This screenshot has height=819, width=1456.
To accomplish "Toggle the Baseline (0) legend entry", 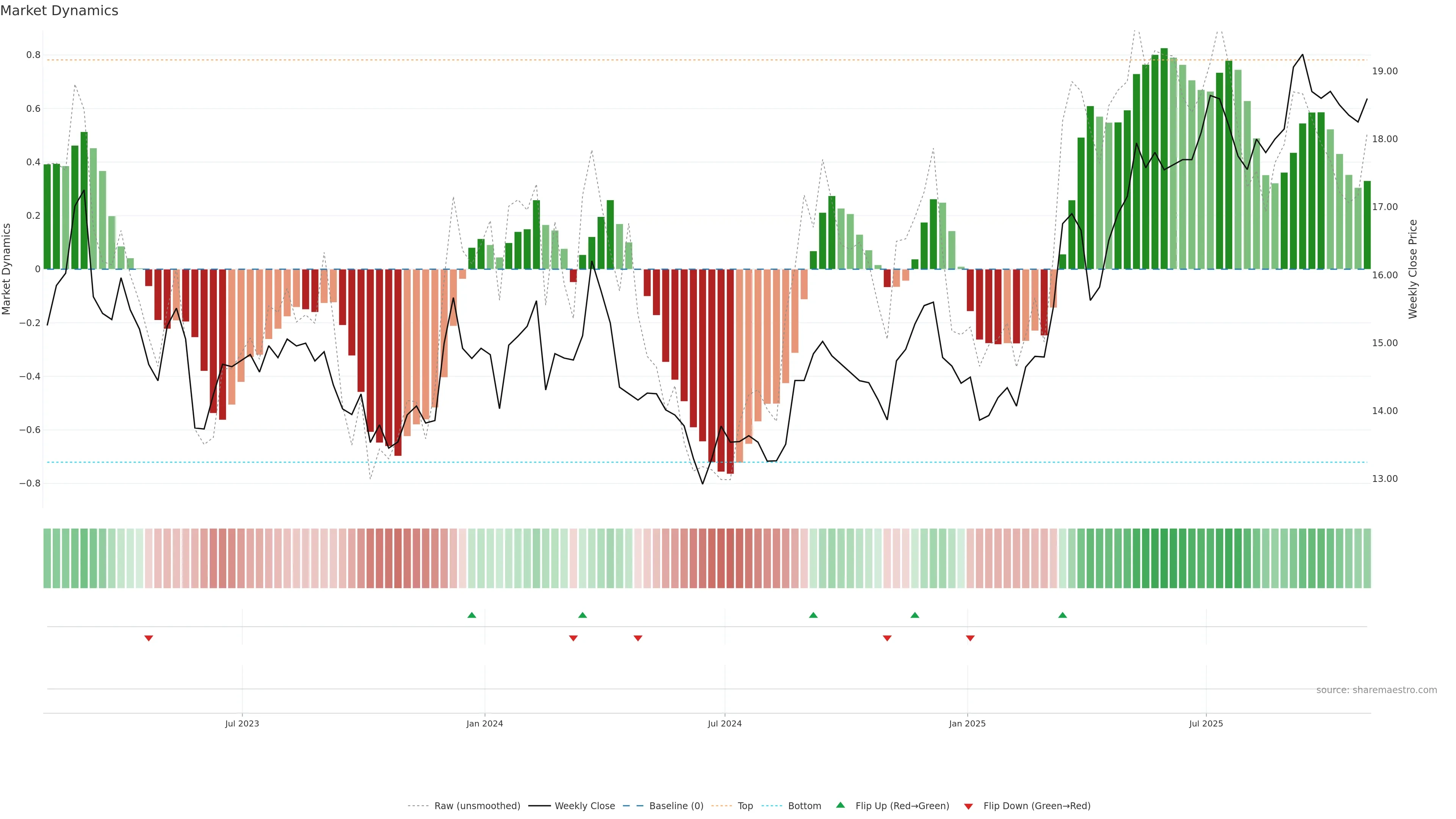I will point(676,806).
